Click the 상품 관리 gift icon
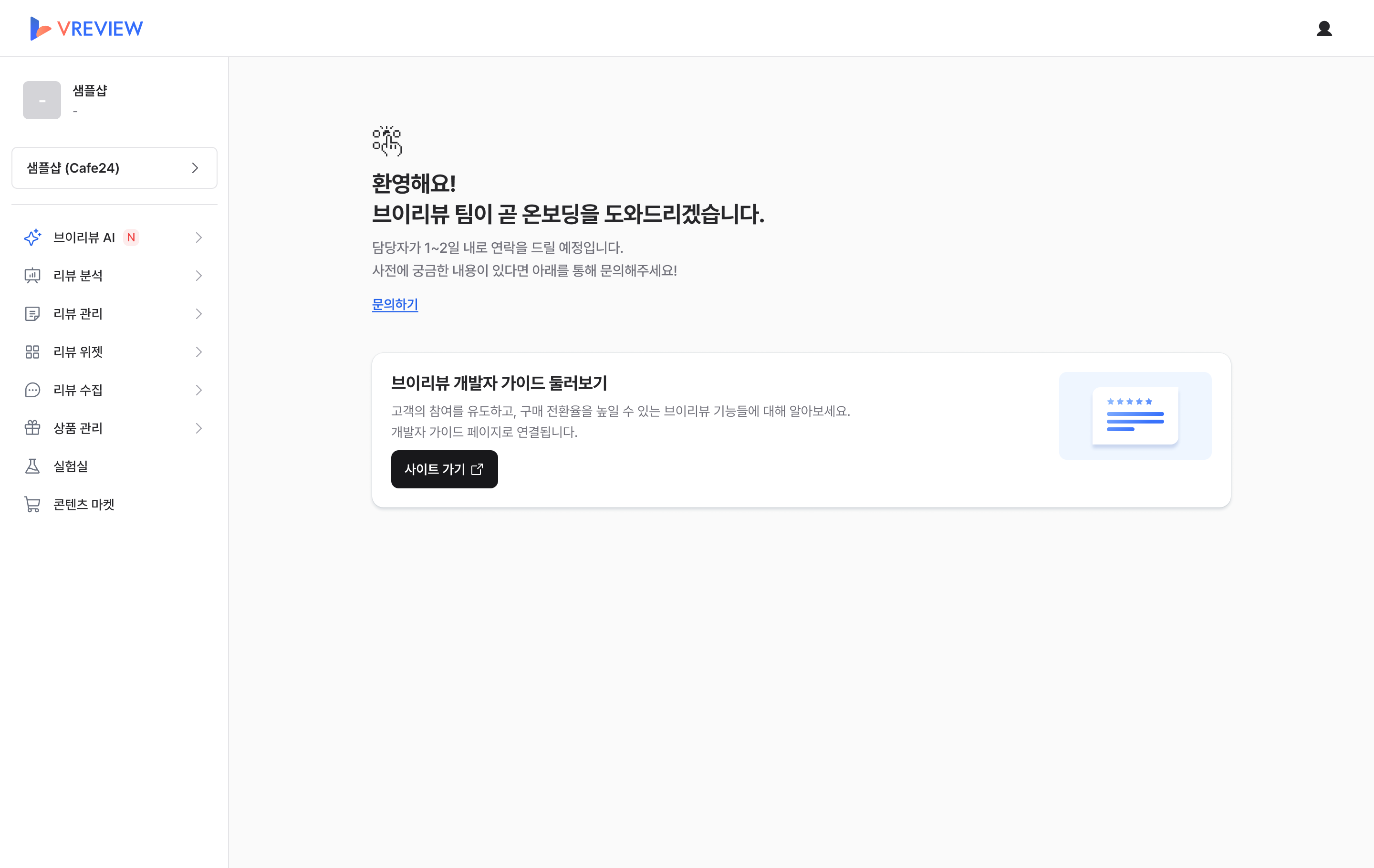The width and height of the screenshot is (1374, 868). tap(32, 428)
